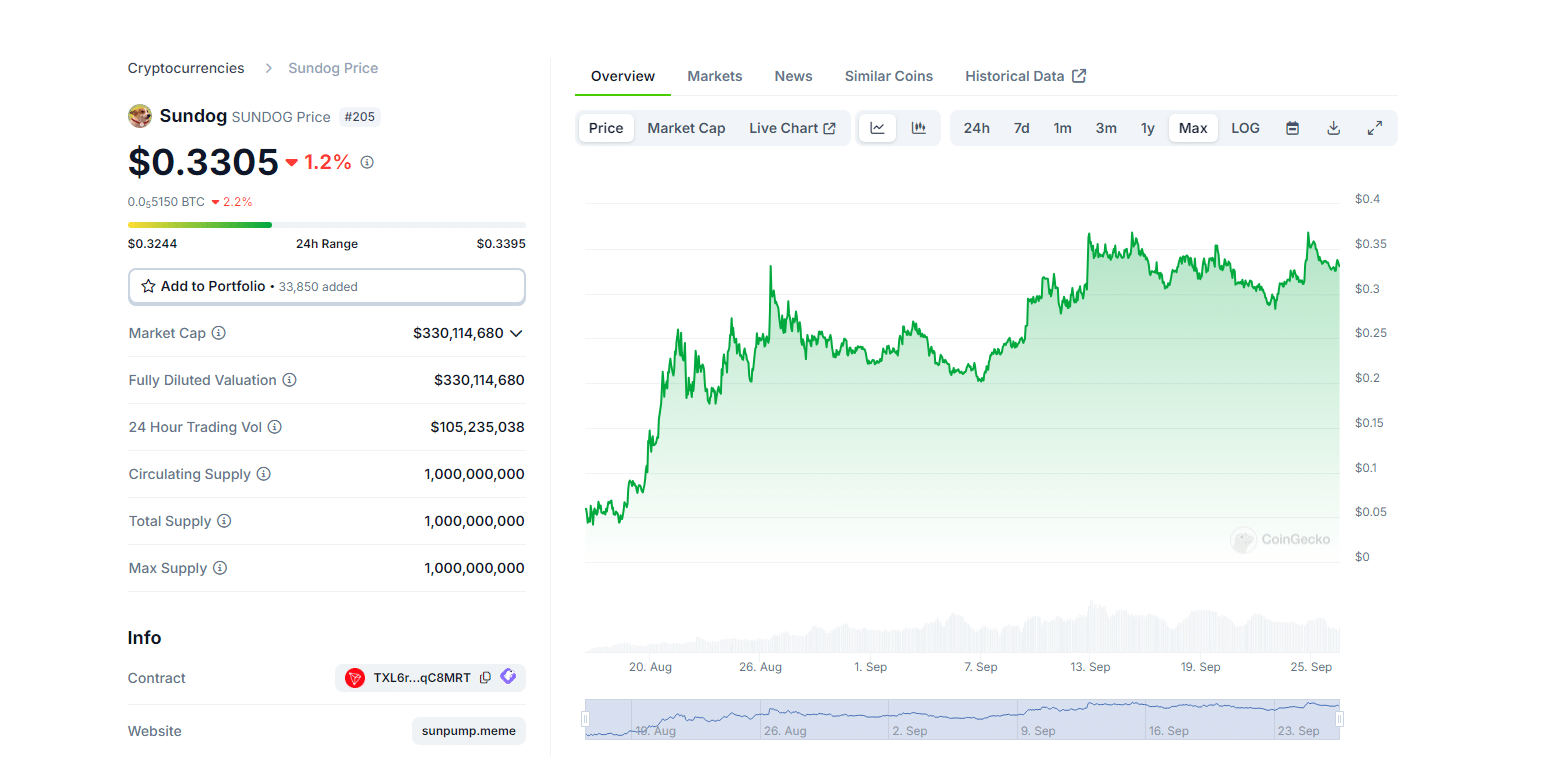
Task: Click the $0.3305 current price text
Action: point(203,162)
